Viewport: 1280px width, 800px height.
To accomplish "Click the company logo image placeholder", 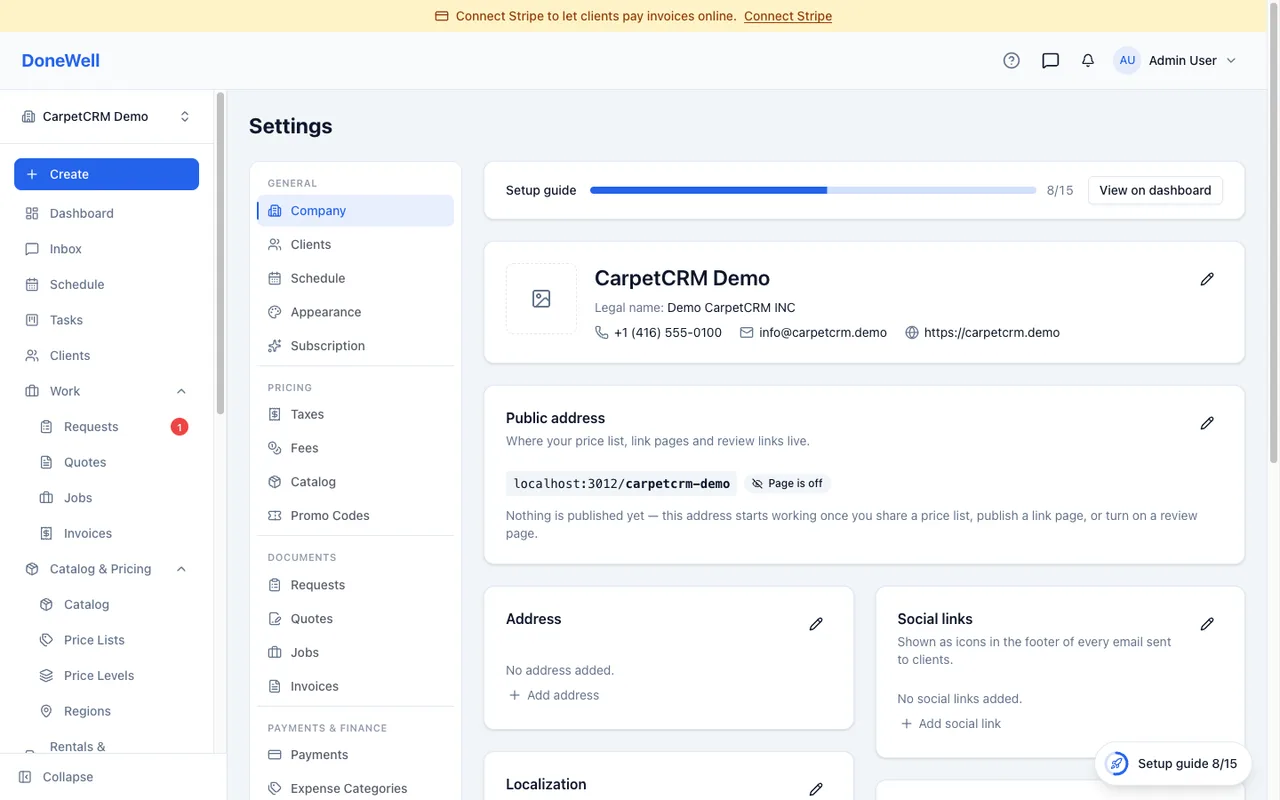I will 541,298.
